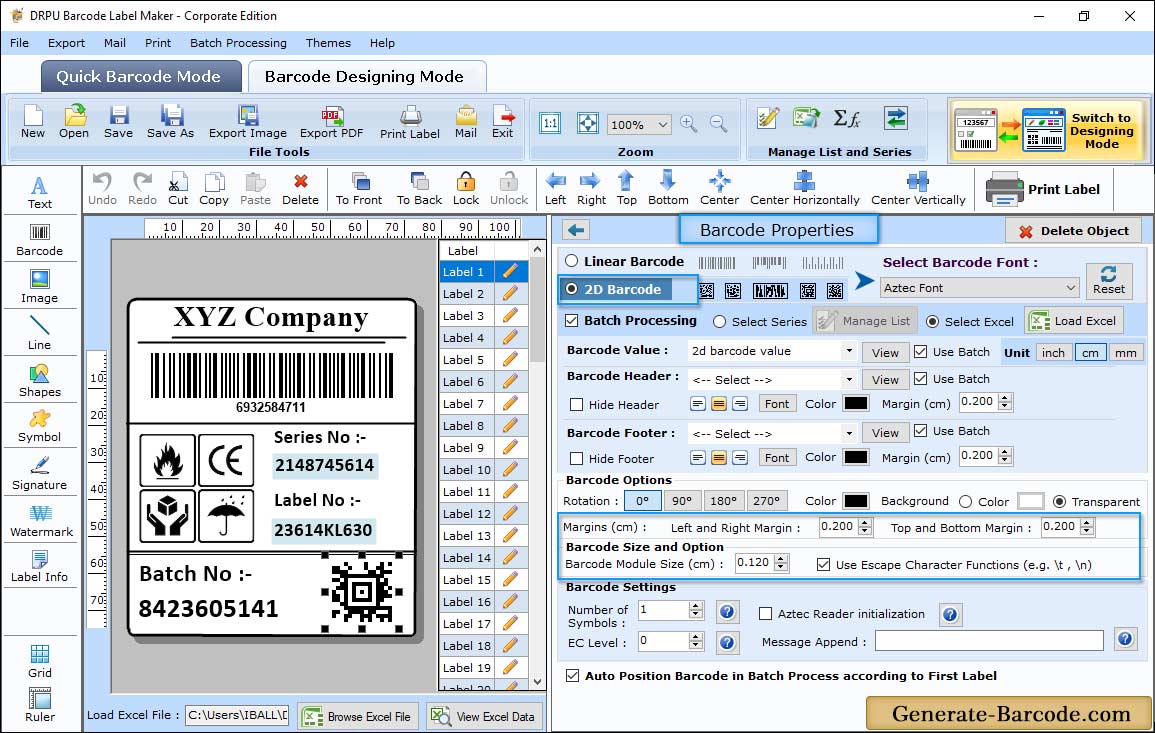Click the Lock object icon
This screenshot has height=733, width=1155.
[x=466, y=189]
